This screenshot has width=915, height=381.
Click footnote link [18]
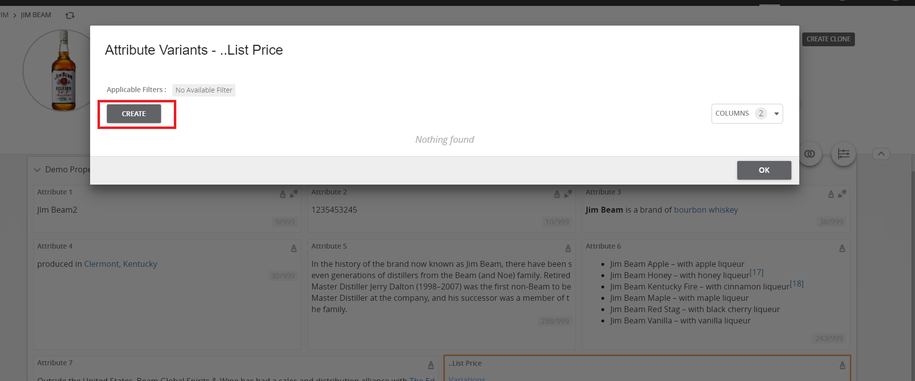pos(797,284)
